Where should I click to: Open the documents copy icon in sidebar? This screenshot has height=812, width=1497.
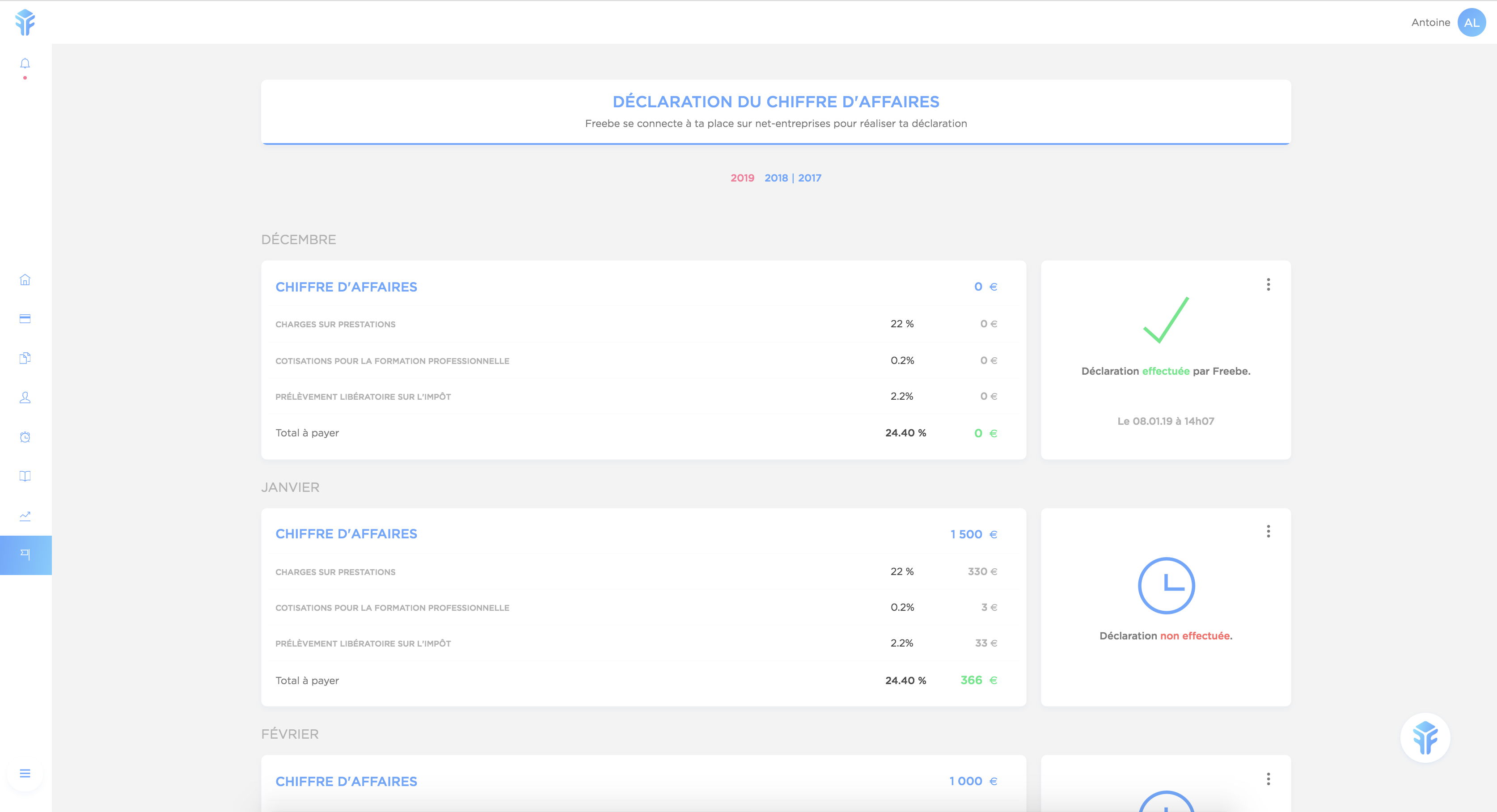[x=25, y=357]
